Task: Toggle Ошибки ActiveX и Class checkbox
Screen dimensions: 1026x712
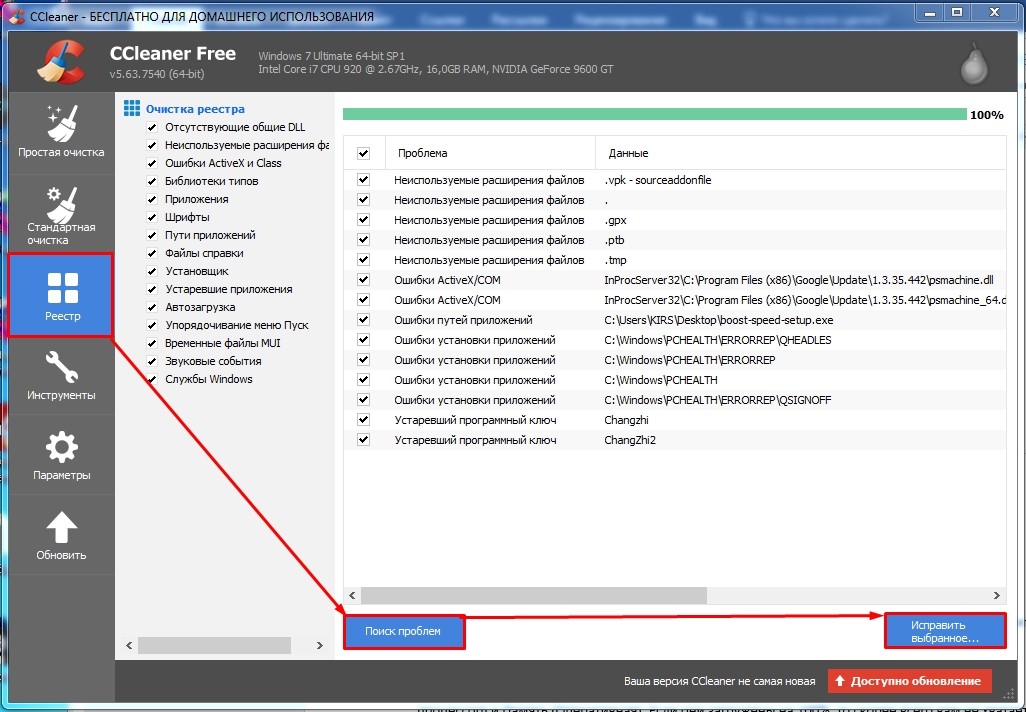Action: 152,163
